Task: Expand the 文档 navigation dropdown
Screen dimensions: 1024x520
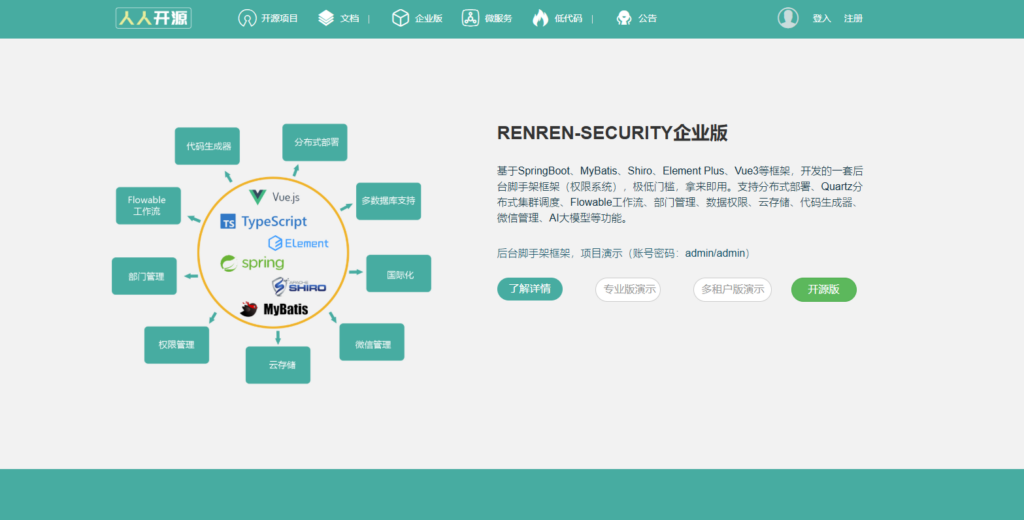Action: (340, 18)
